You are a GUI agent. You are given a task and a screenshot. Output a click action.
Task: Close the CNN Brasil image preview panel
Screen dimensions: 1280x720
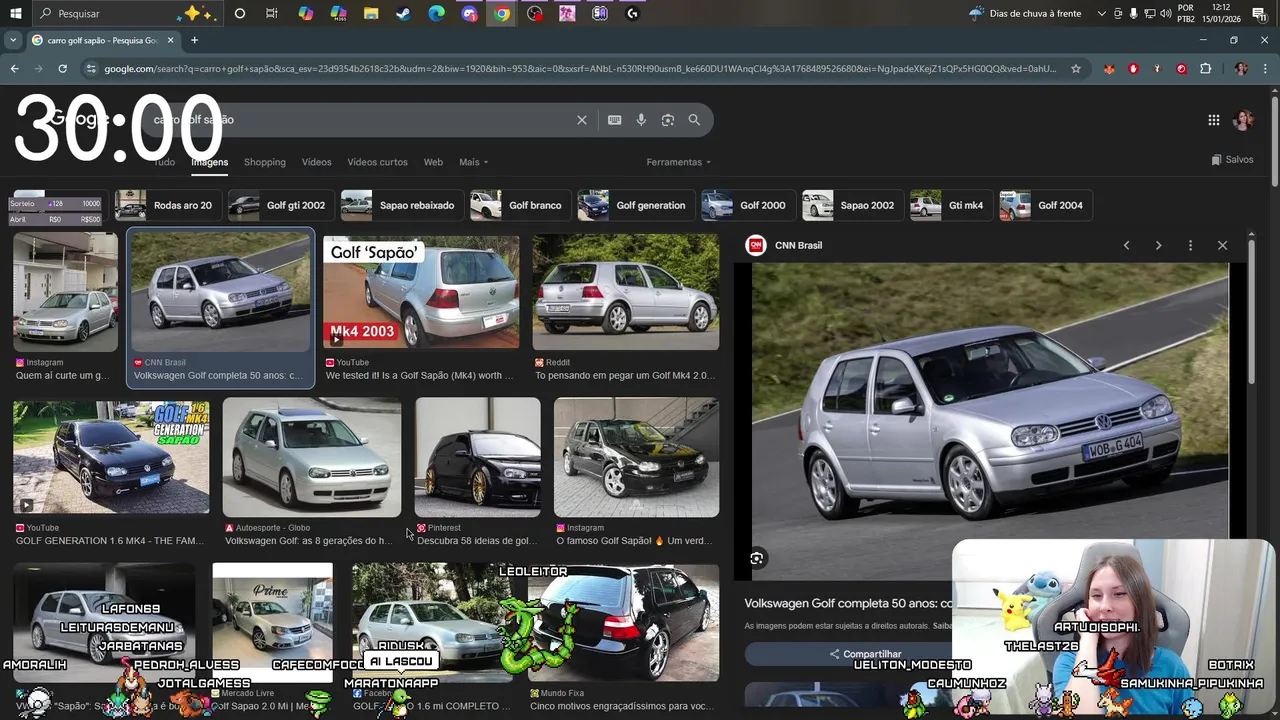click(1222, 245)
